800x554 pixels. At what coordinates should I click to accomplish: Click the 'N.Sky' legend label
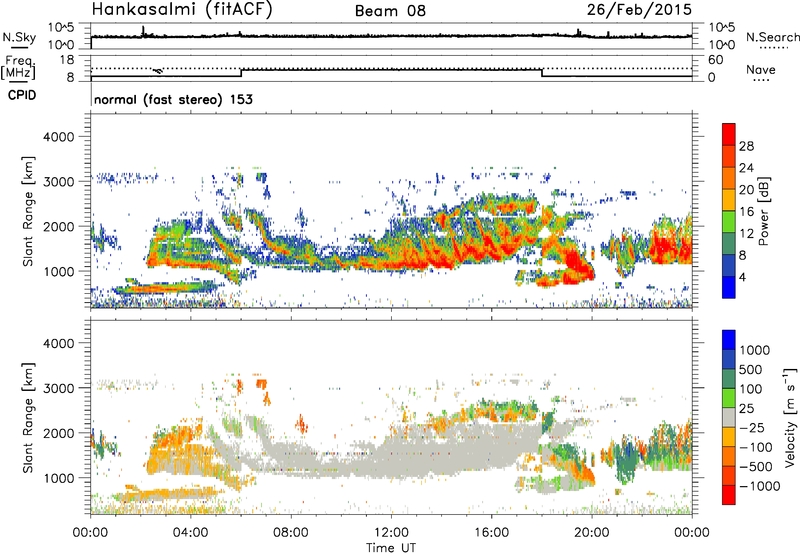(x=19, y=37)
